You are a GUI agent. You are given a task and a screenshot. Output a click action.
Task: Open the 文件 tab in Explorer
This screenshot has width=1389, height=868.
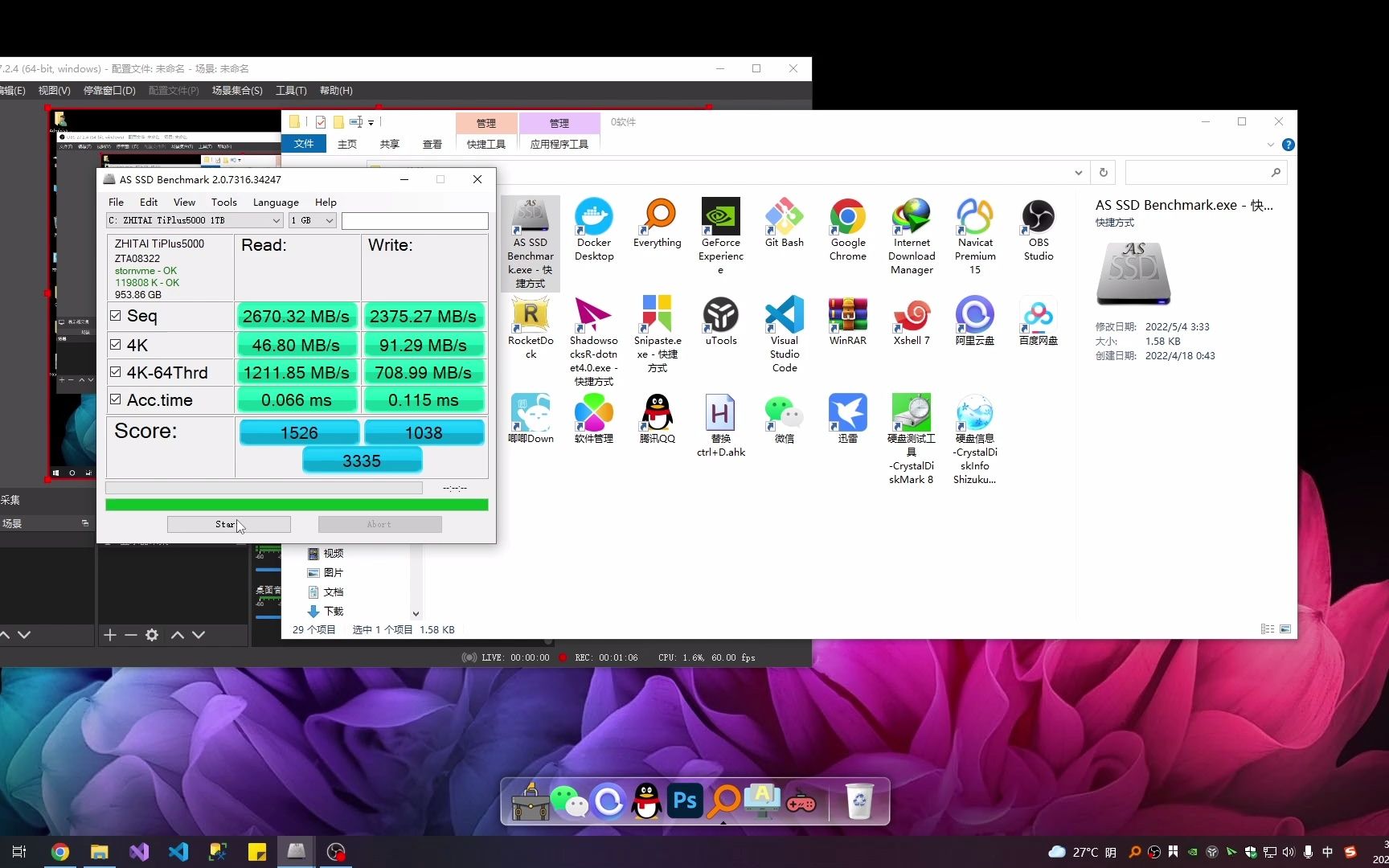(304, 144)
